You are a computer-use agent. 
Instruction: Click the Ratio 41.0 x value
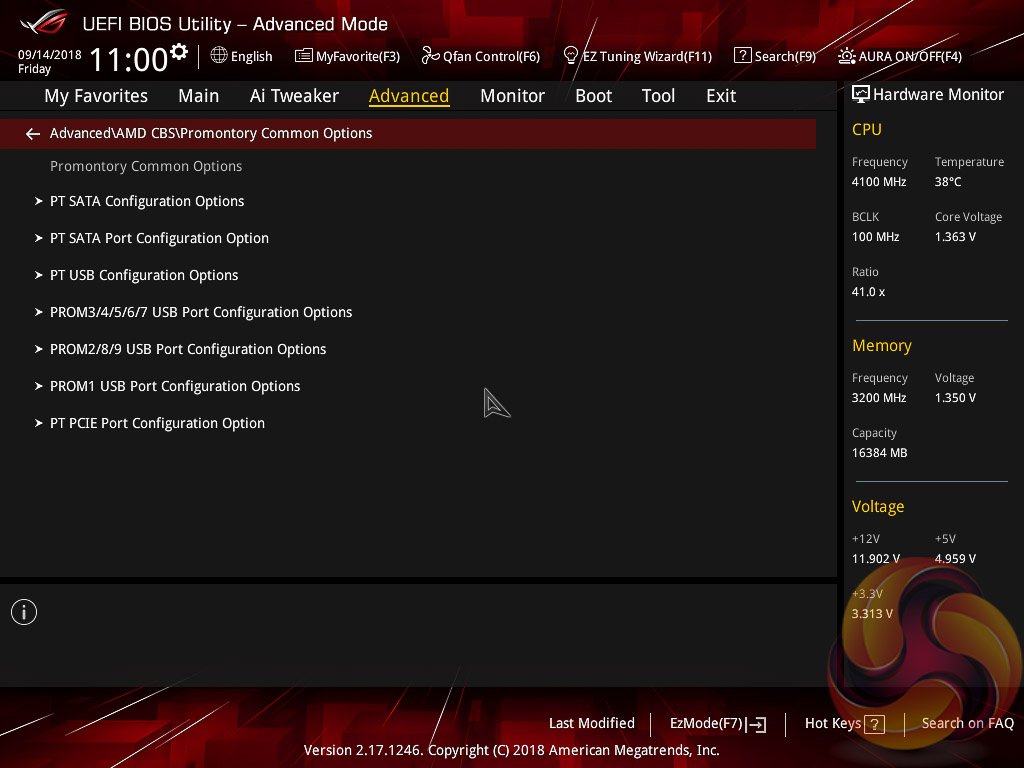868,292
